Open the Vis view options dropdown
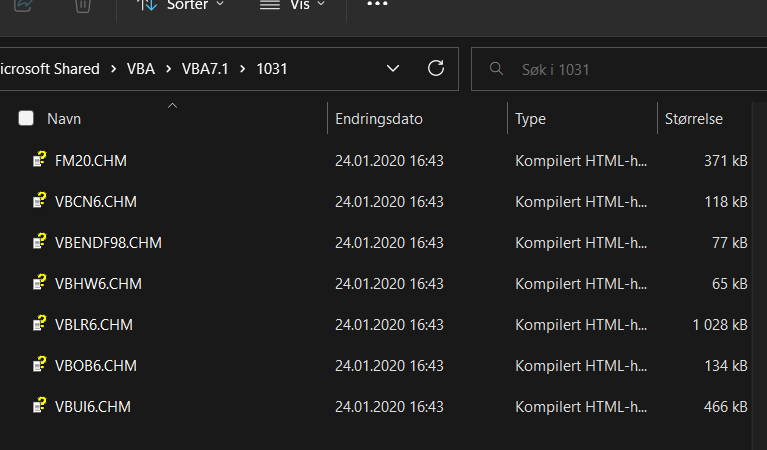Screen dimensions: 767x450 point(293,5)
